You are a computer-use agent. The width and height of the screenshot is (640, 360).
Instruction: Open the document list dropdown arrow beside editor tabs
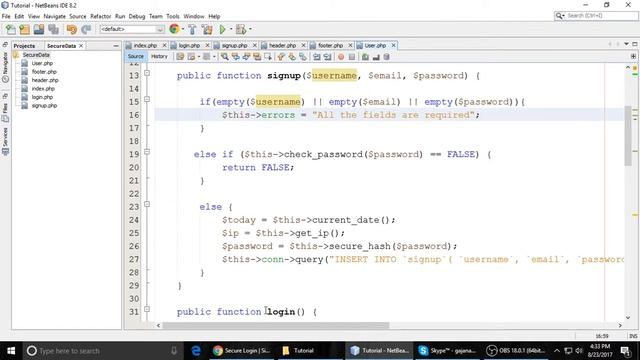click(x=627, y=44)
